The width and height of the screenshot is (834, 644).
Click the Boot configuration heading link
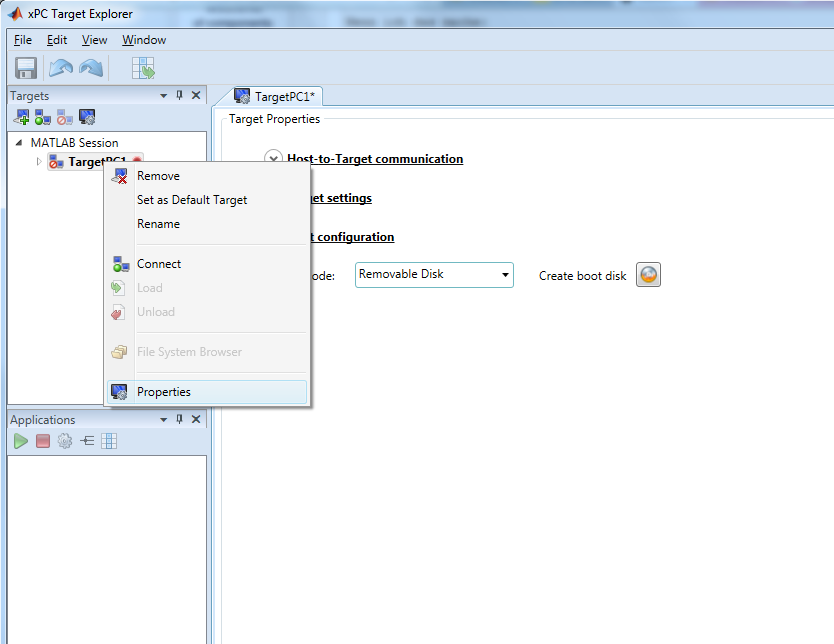(353, 237)
